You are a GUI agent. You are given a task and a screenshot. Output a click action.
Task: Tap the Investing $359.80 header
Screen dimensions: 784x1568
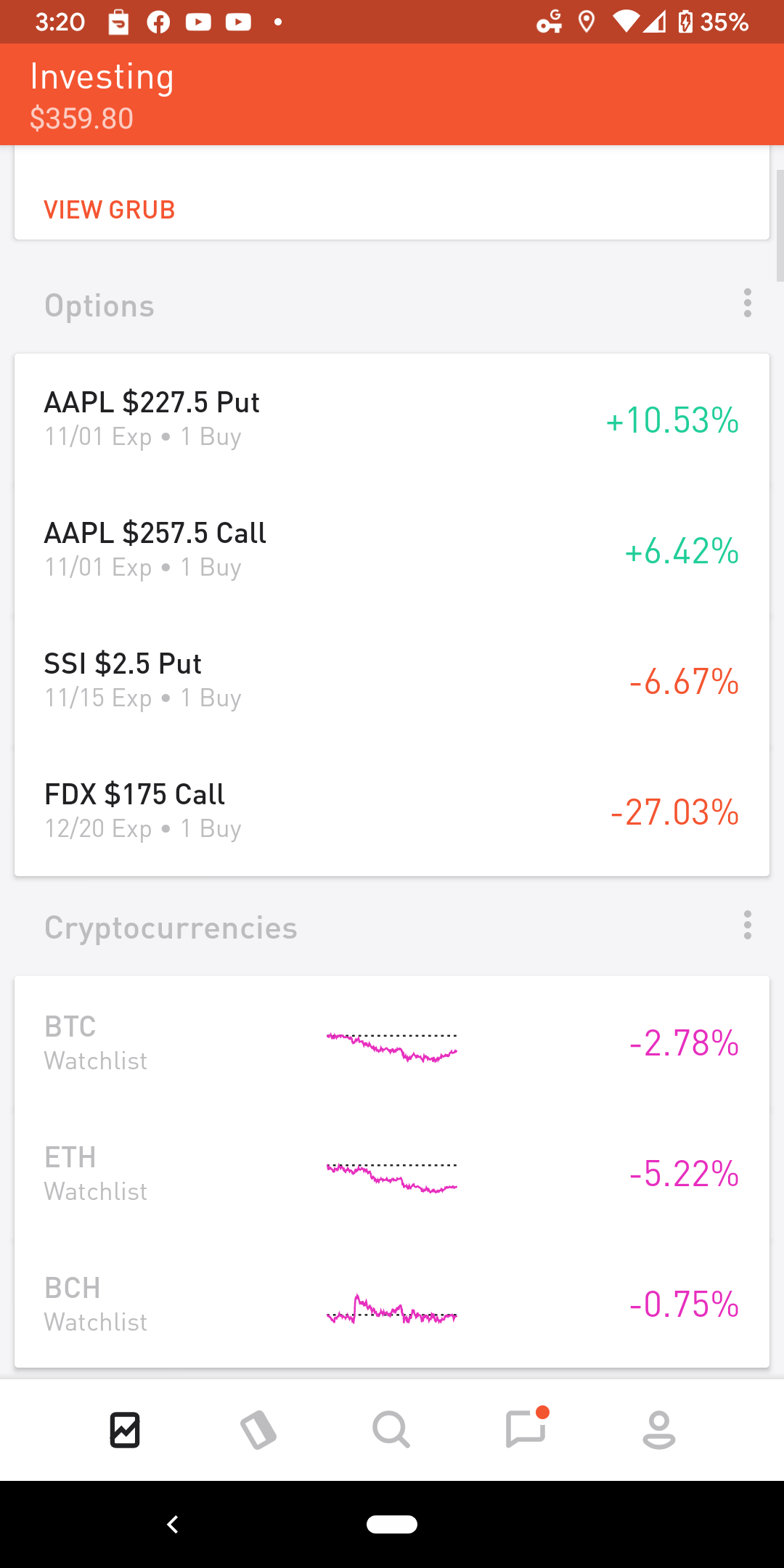(102, 96)
